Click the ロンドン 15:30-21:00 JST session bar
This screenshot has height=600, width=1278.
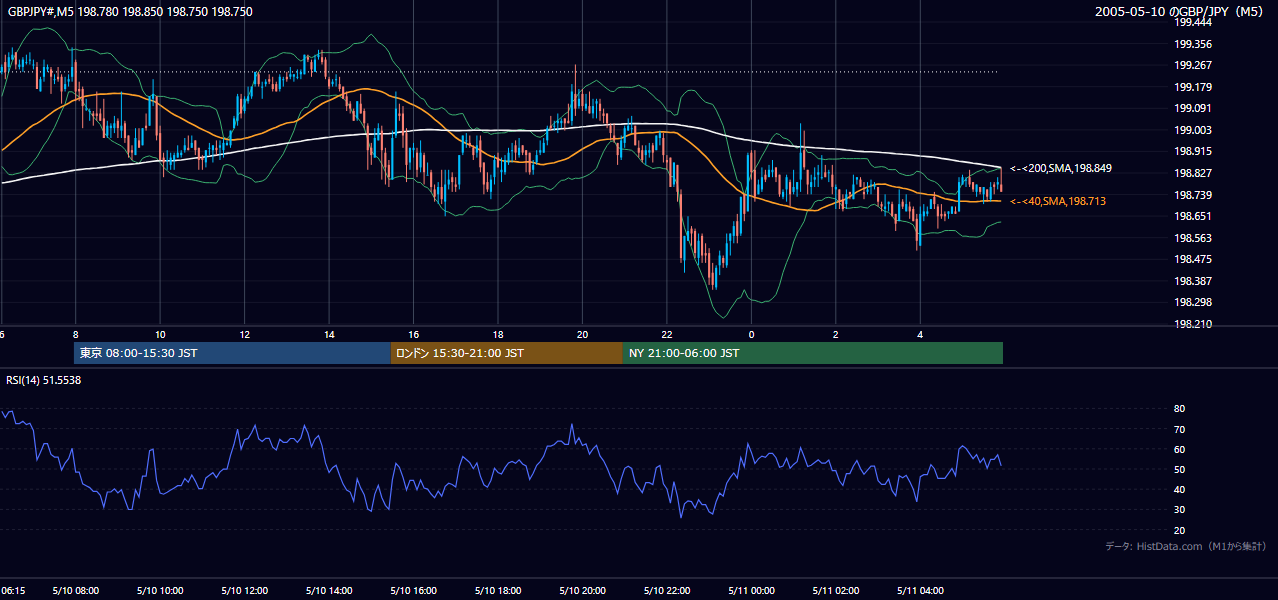pyautogui.click(x=506, y=353)
